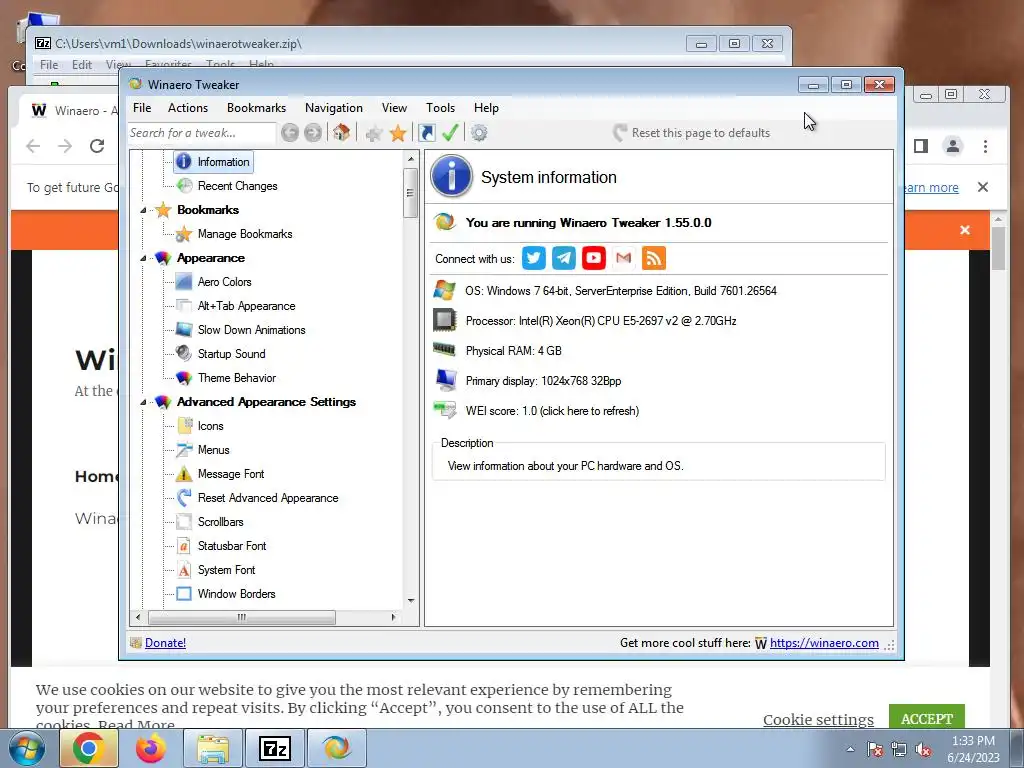Open Windows Explorer from the taskbar

[213, 748]
